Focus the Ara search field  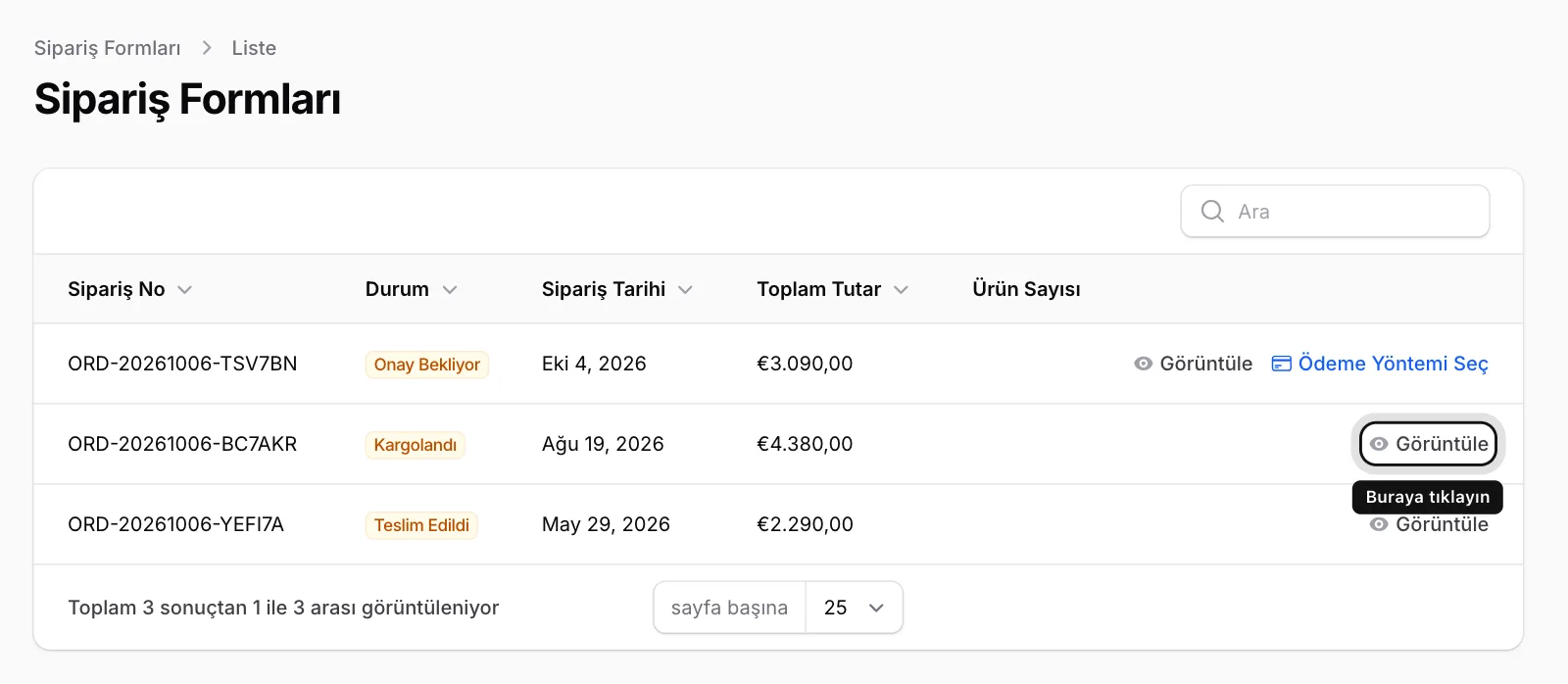coord(1335,211)
